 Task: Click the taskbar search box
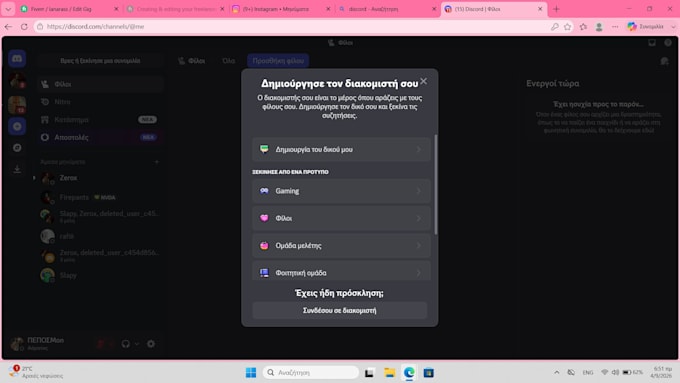311,373
